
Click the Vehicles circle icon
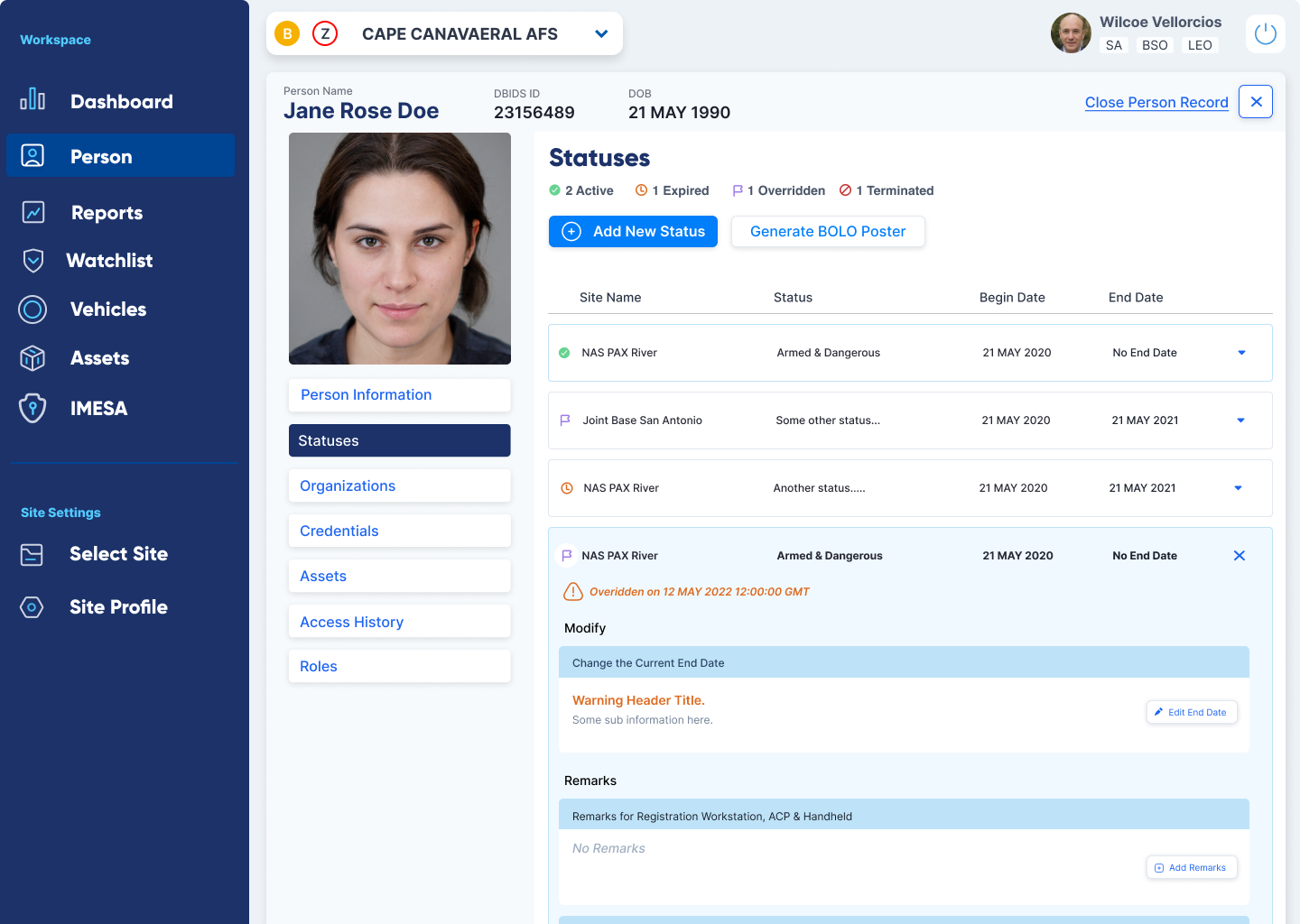(32, 310)
